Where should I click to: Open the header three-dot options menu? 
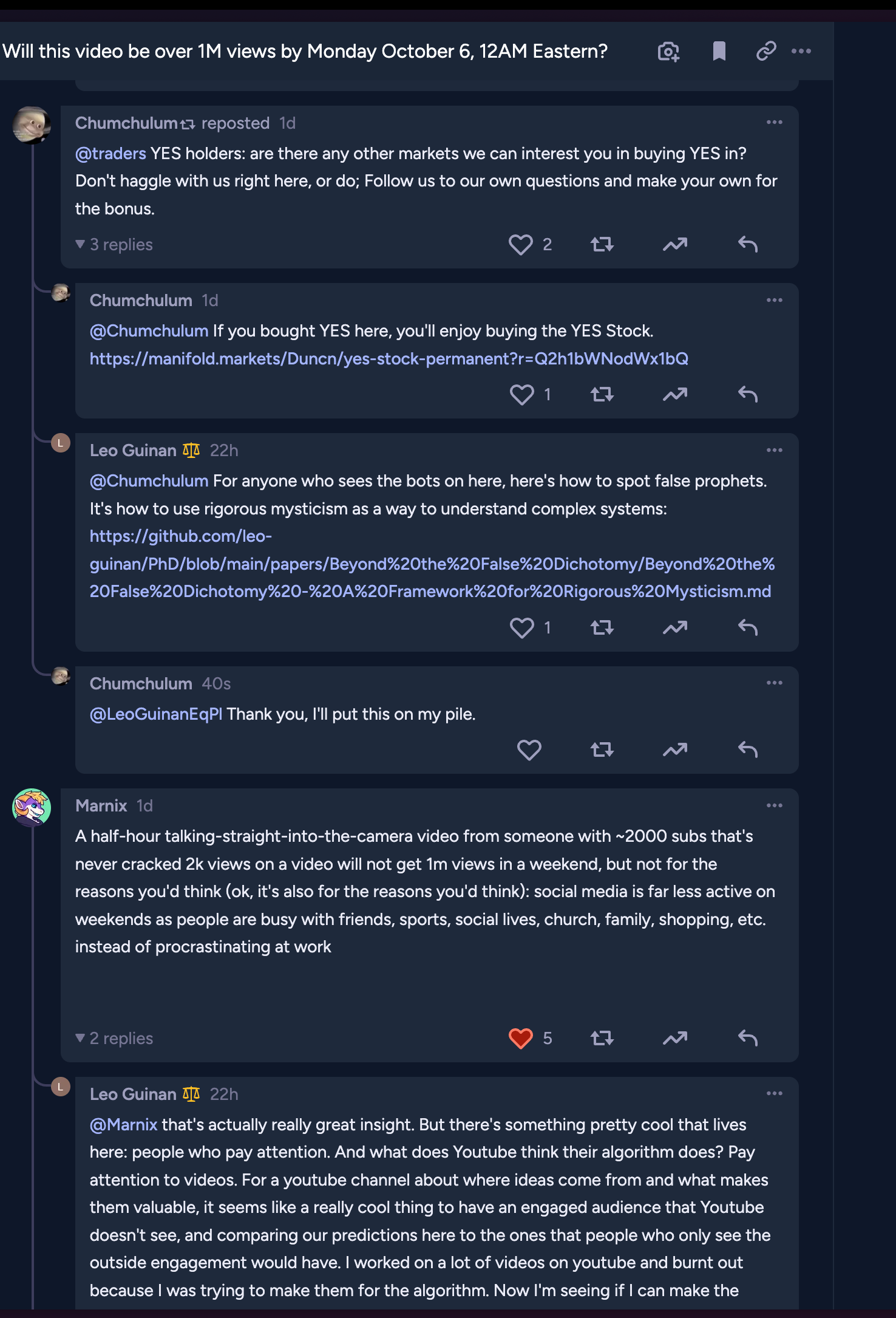801,52
